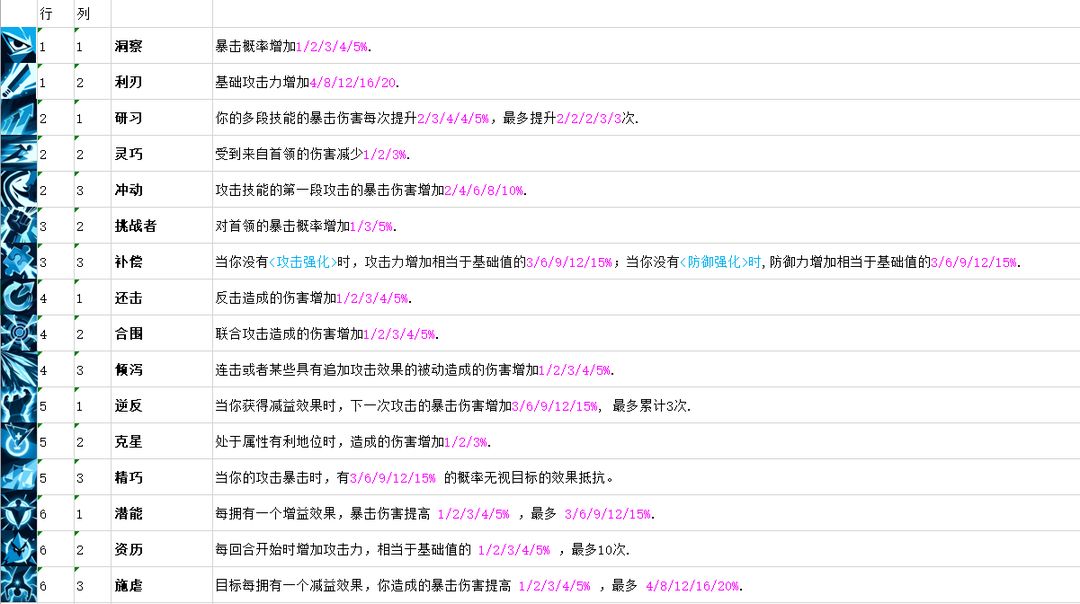Viewport: 1080px width, 604px height.
Task: Click the 逆反 skill icon
Action: click(18, 405)
